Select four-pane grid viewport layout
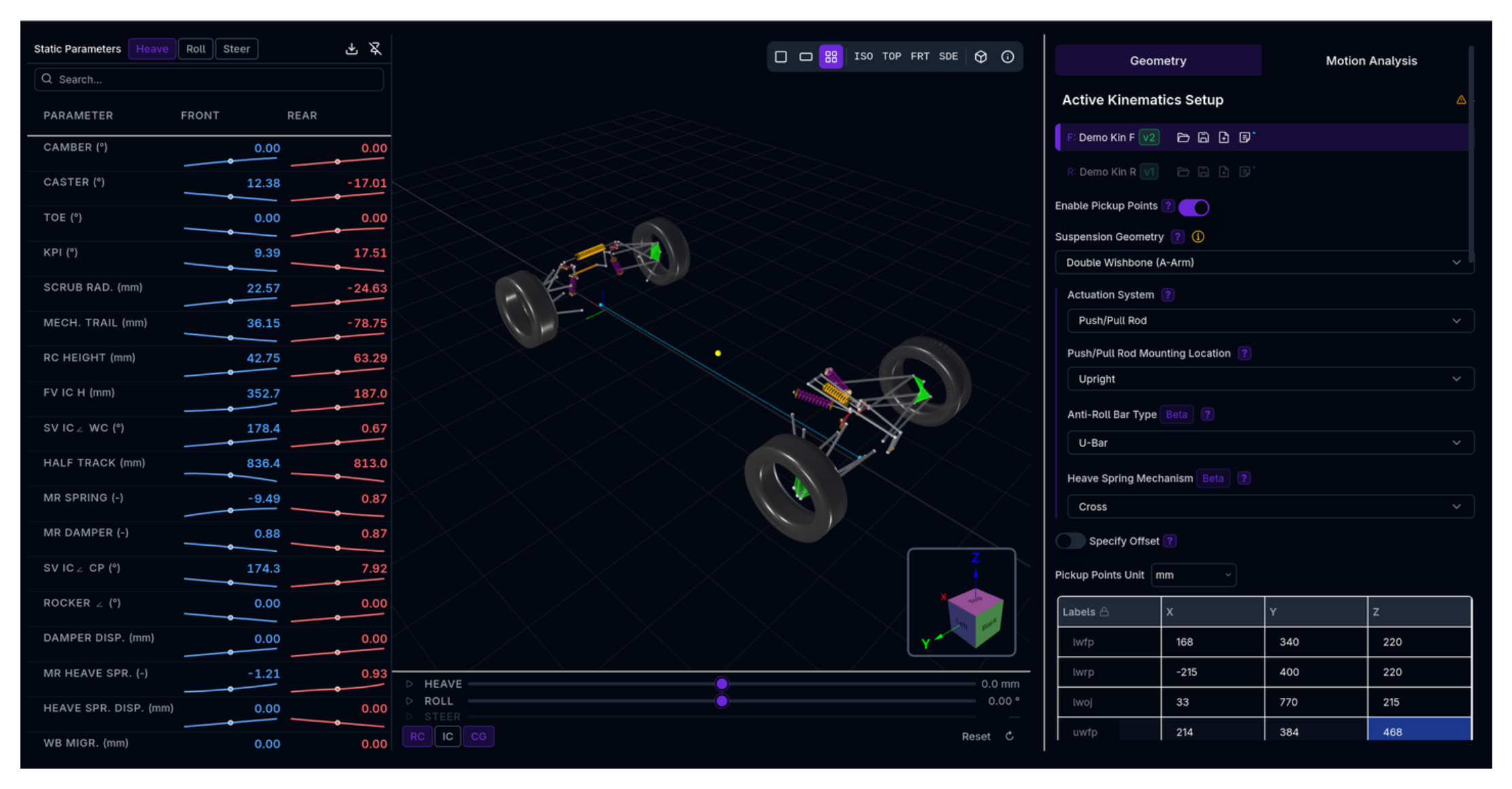The image size is (1512, 789). (x=831, y=57)
